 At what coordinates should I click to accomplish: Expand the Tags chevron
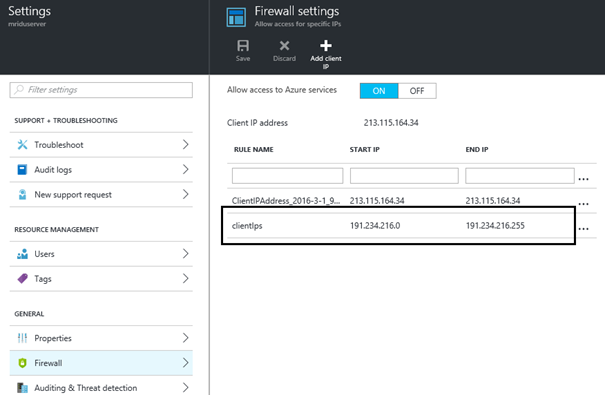click(x=186, y=279)
